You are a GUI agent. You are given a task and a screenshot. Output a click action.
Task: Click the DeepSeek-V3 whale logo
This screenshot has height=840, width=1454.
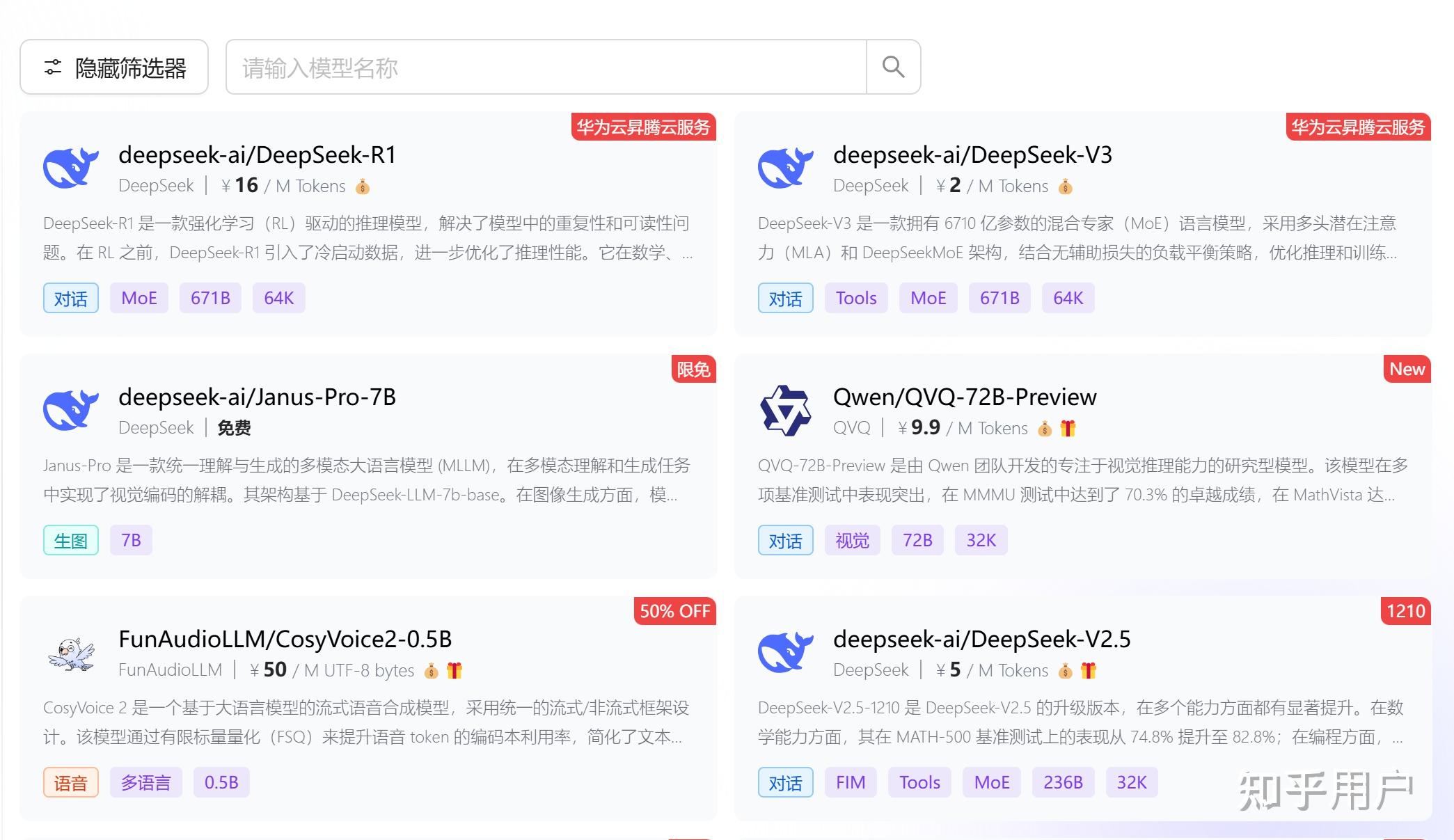coord(785,168)
